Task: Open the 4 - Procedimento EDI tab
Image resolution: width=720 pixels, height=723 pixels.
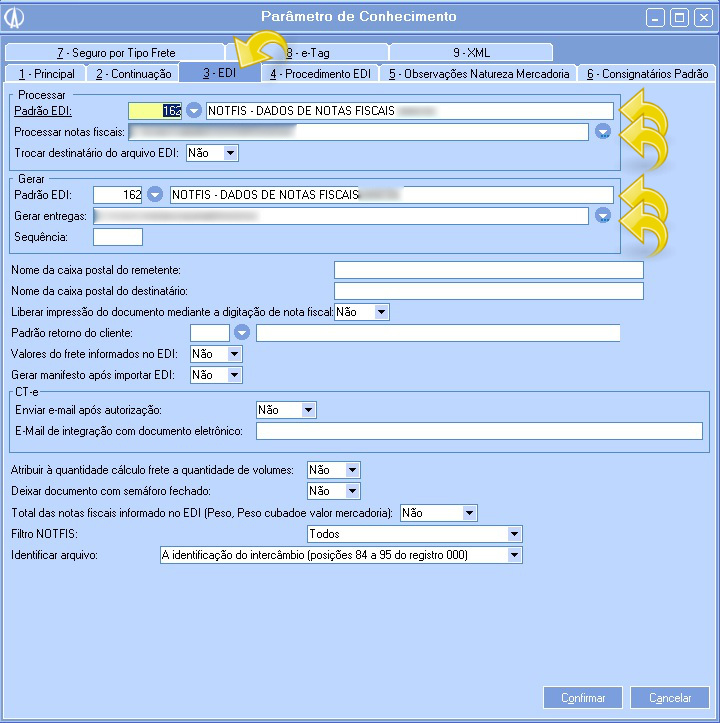Action: [x=321, y=74]
